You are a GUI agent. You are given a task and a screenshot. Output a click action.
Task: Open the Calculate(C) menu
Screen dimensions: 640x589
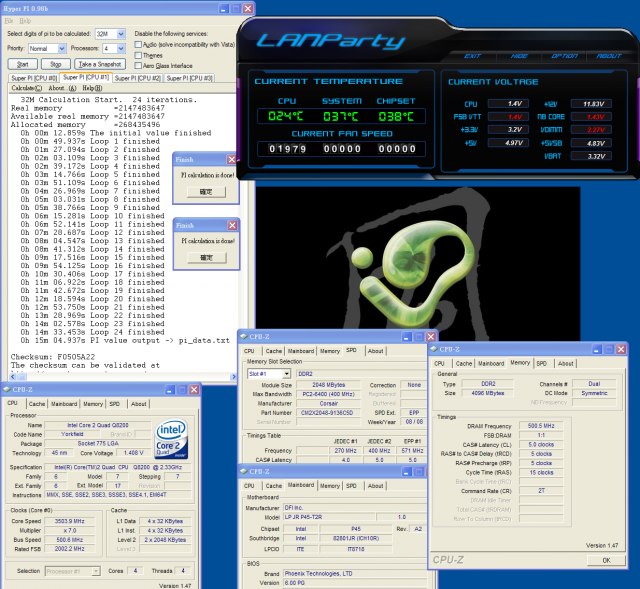point(27,88)
